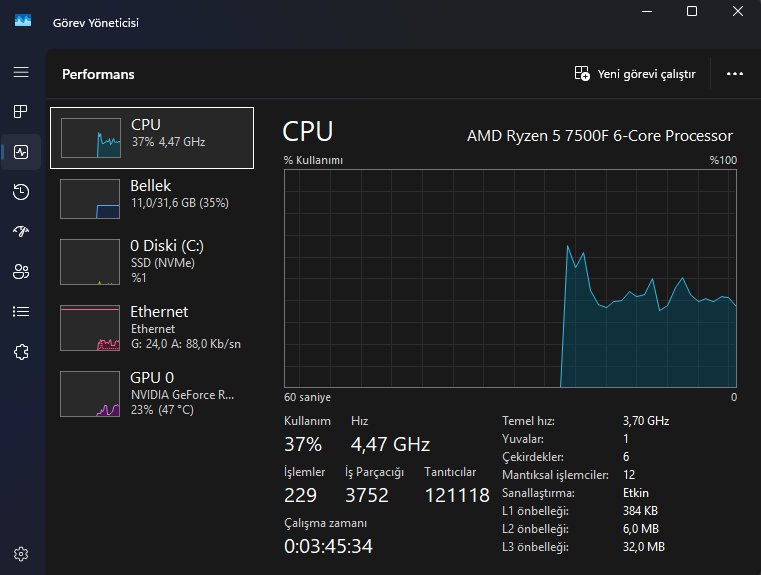Open the Details list page icon
The image size is (761, 575).
coord(21,311)
